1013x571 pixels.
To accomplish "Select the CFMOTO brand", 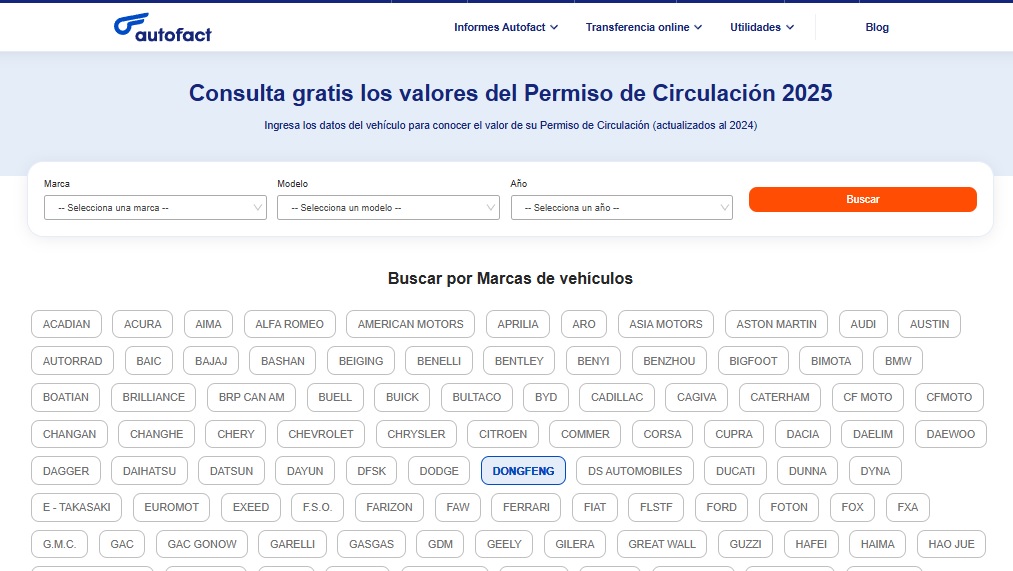I will pyautogui.click(x=949, y=397).
